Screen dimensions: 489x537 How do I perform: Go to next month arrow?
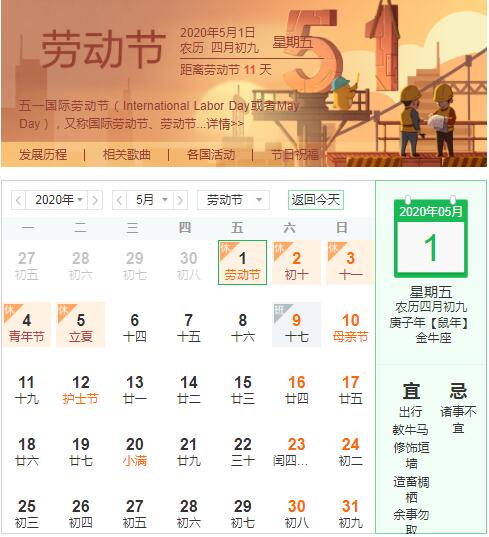point(180,200)
